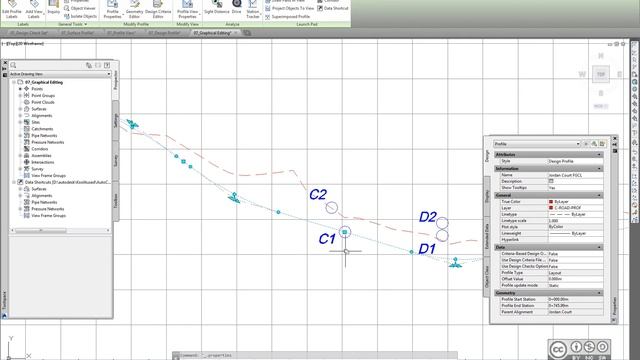Switch to 07_Design Profile drawing tab
The height and width of the screenshot is (360, 640).
point(164,33)
